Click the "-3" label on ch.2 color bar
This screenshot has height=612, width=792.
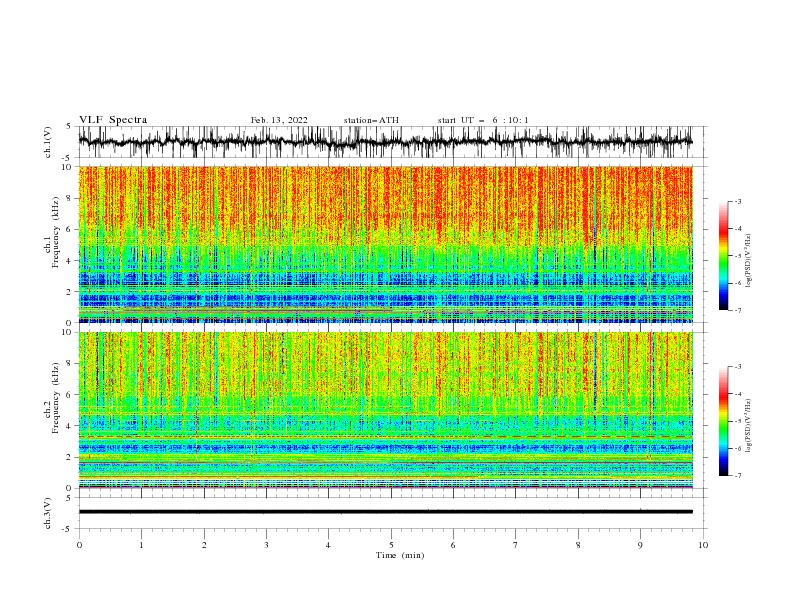tap(737, 367)
